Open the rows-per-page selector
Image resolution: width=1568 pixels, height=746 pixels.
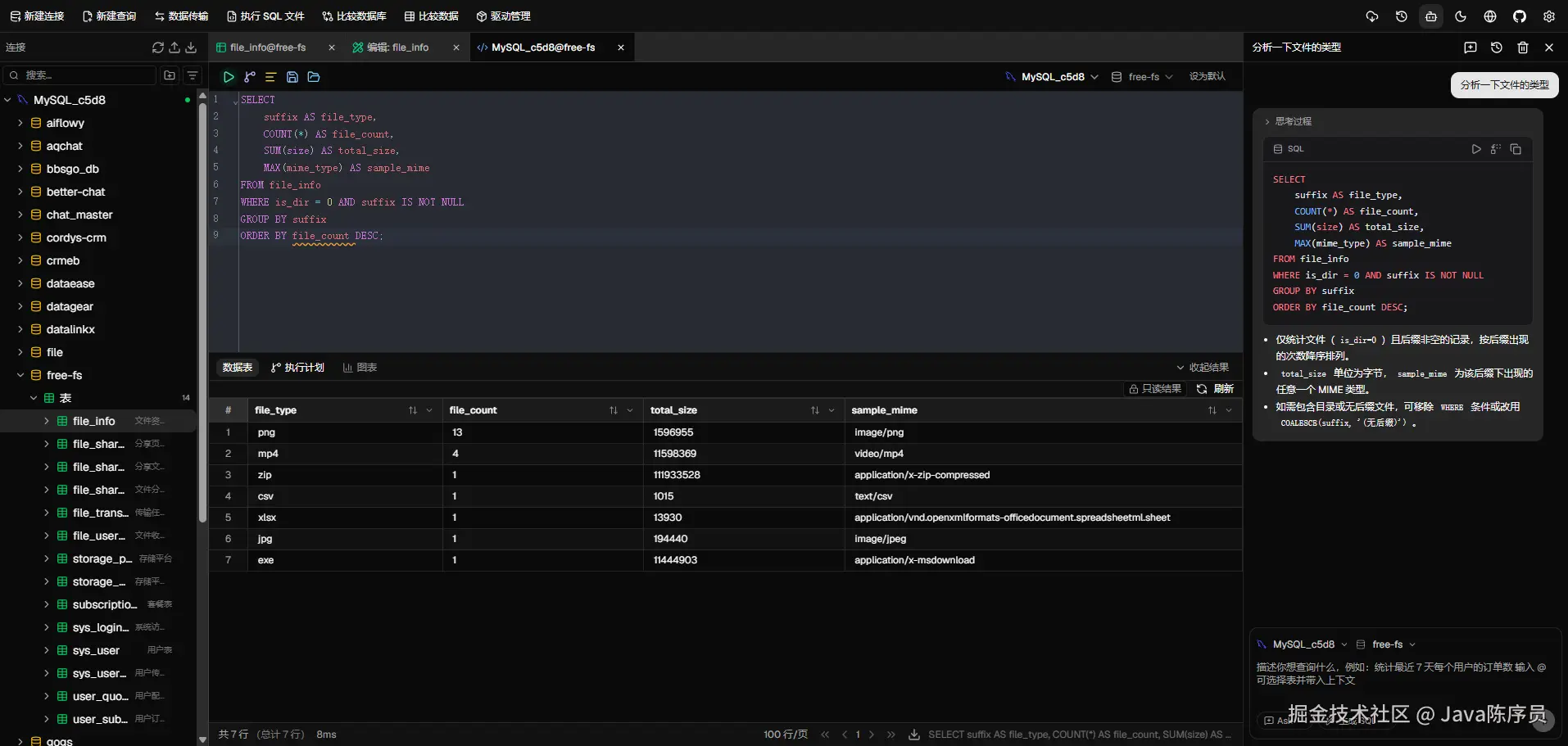[x=786, y=735]
